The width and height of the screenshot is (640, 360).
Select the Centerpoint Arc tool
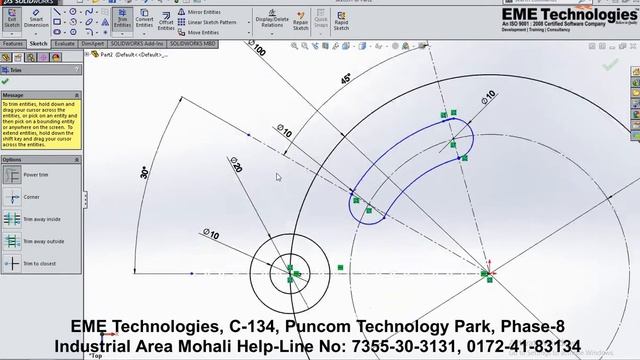(73, 22)
